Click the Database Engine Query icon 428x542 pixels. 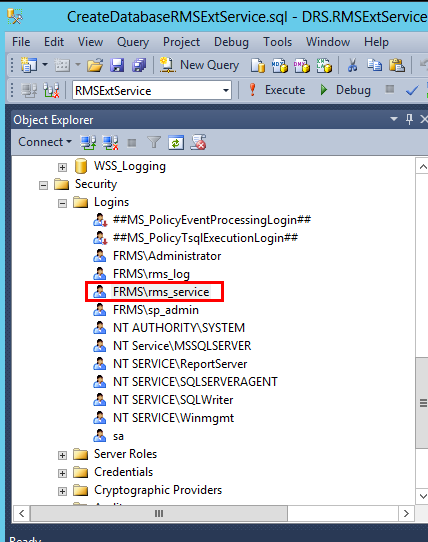coord(258,65)
